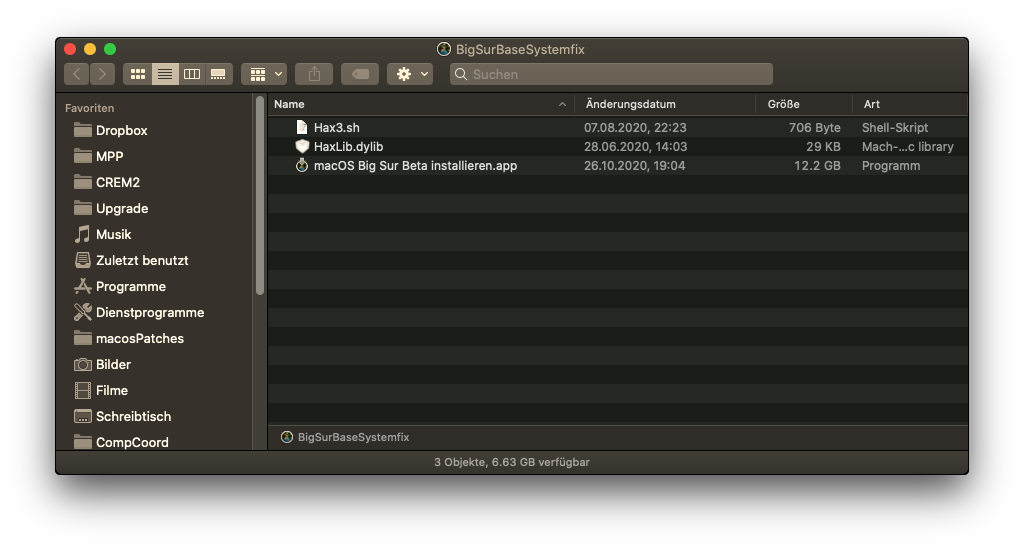Screen dimensions: 1024x548
Task: Open the group-by arrangement dropdown
Action: (264, 74)
